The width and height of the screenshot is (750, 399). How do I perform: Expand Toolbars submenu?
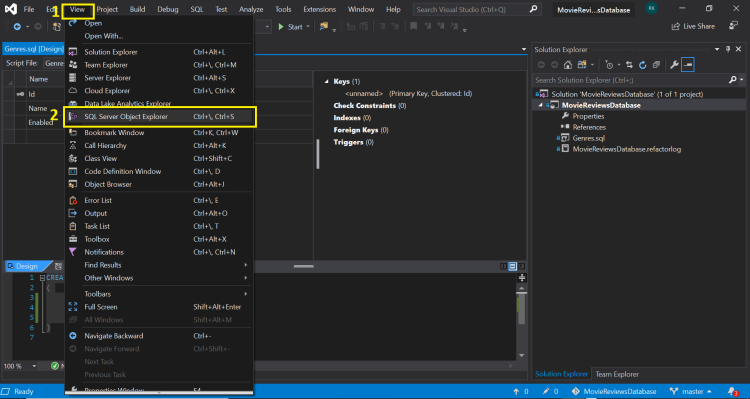point(159,294)
